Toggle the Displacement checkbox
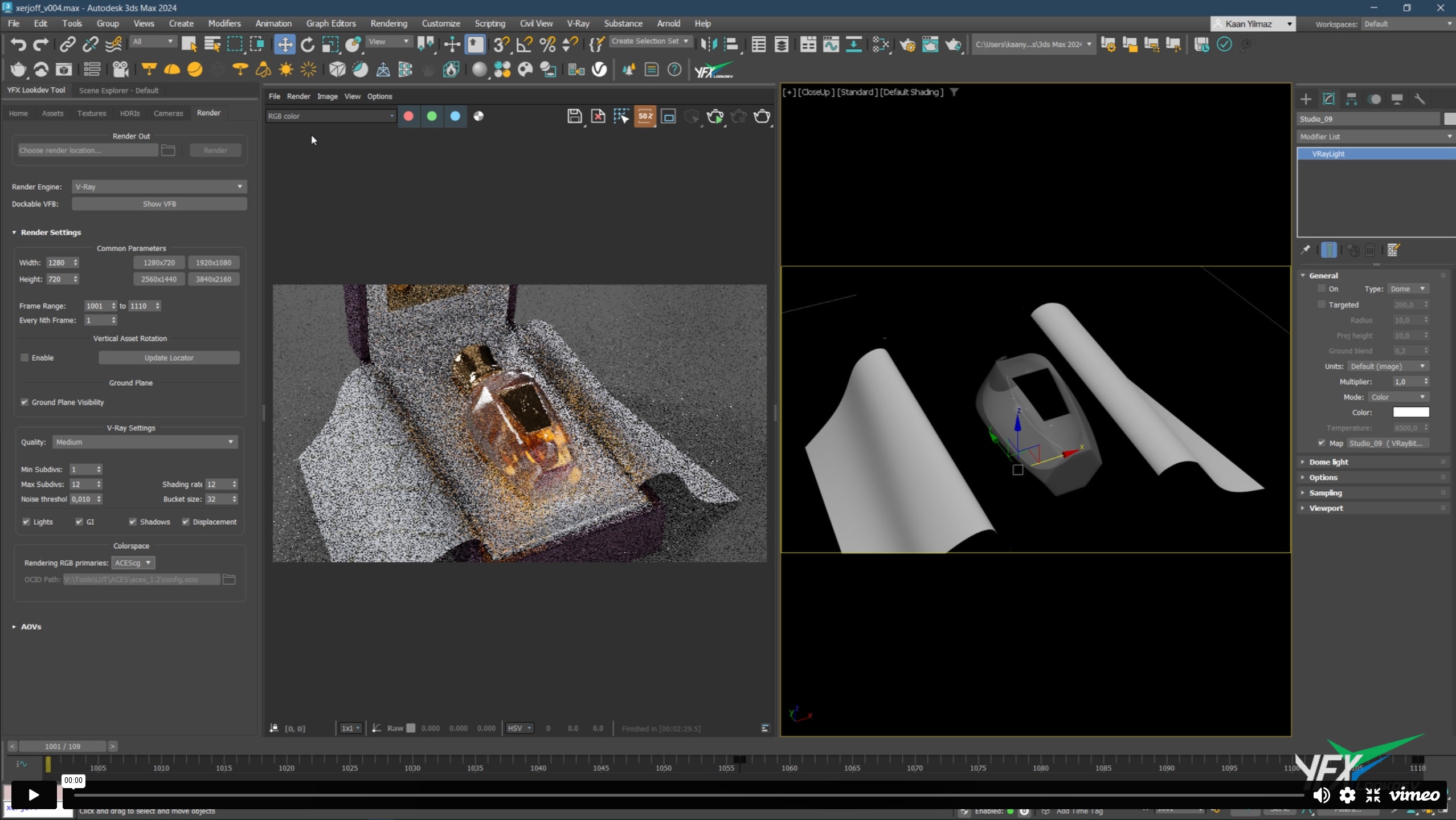The width and height of the screenshot is (1456, 820). point(186,522)
